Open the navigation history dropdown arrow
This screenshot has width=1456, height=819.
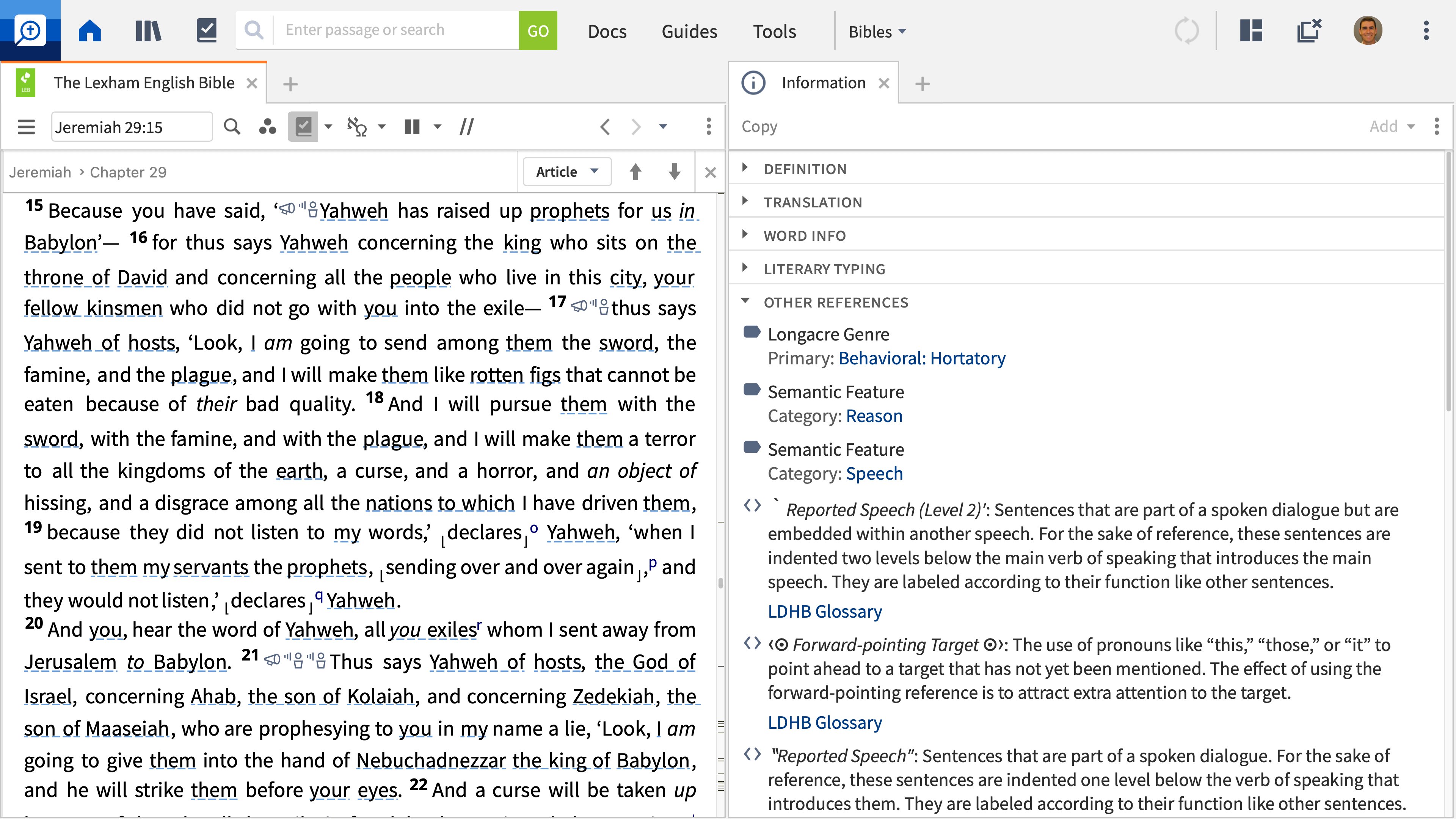tap(663, 127)
